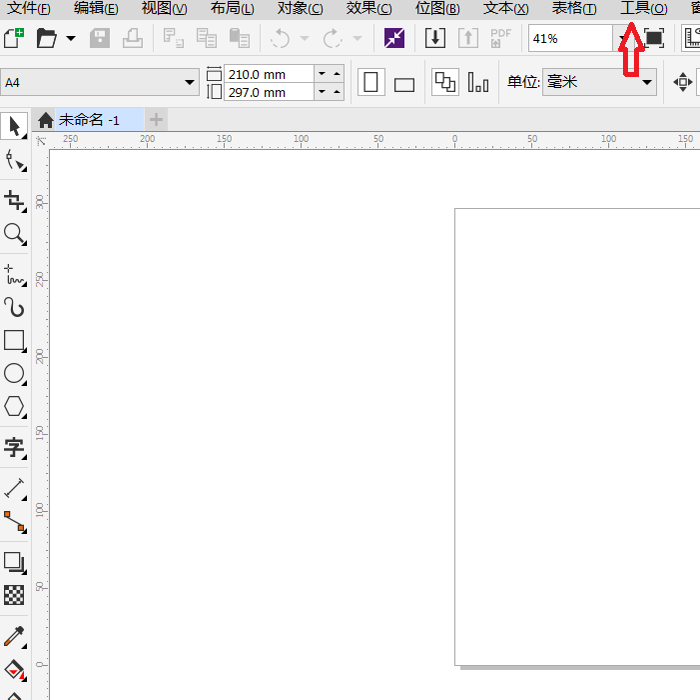
Task: Pick the Ellipse tool
Action: point(14,374)
